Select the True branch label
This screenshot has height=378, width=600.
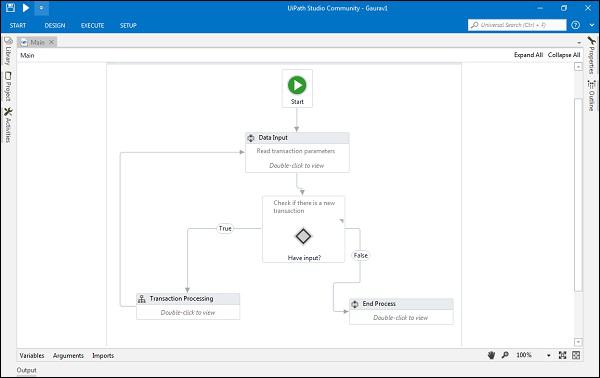tap(225, 228)
